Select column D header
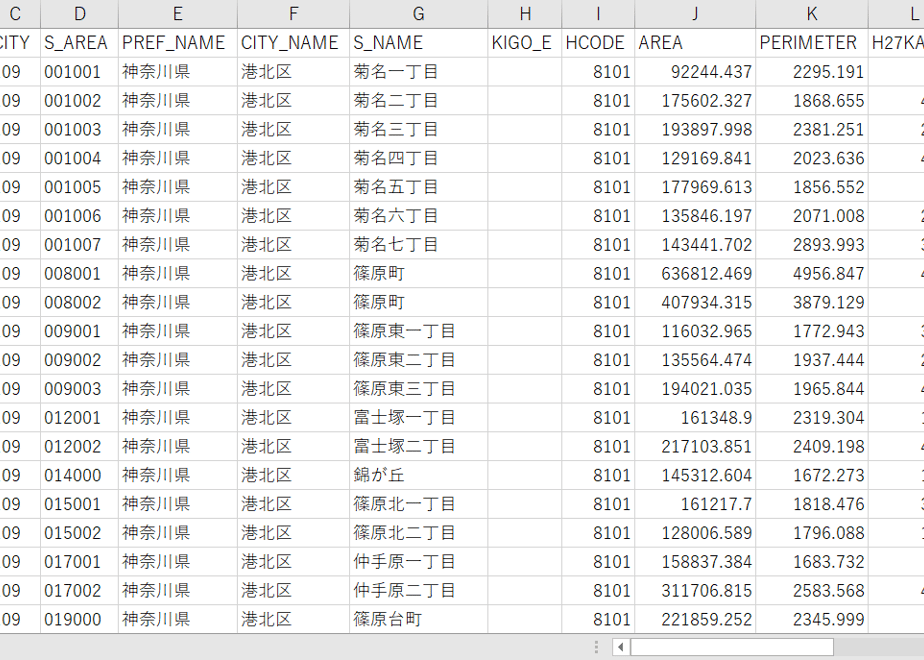Image resolution: width=924 pixels, height=660 pixels. tap(80, 14)
